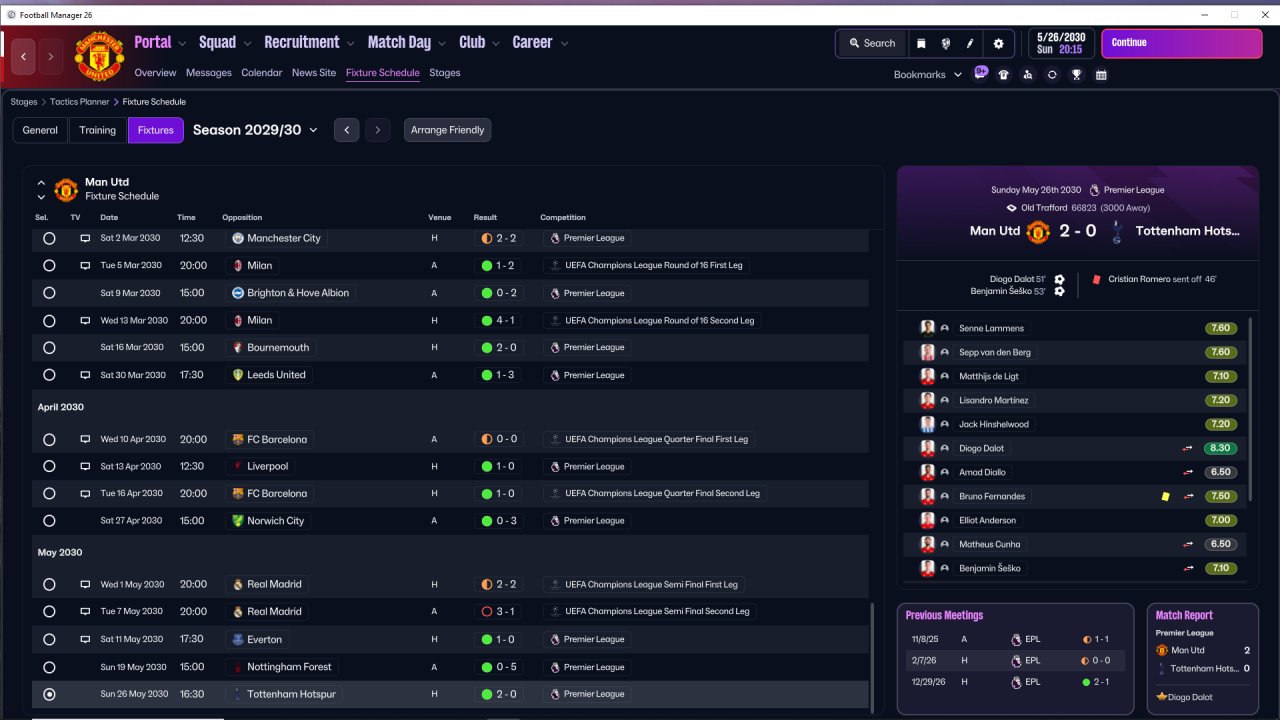
Task: Click the fixture list vertical scrollbar
Action: coord(873,657)
